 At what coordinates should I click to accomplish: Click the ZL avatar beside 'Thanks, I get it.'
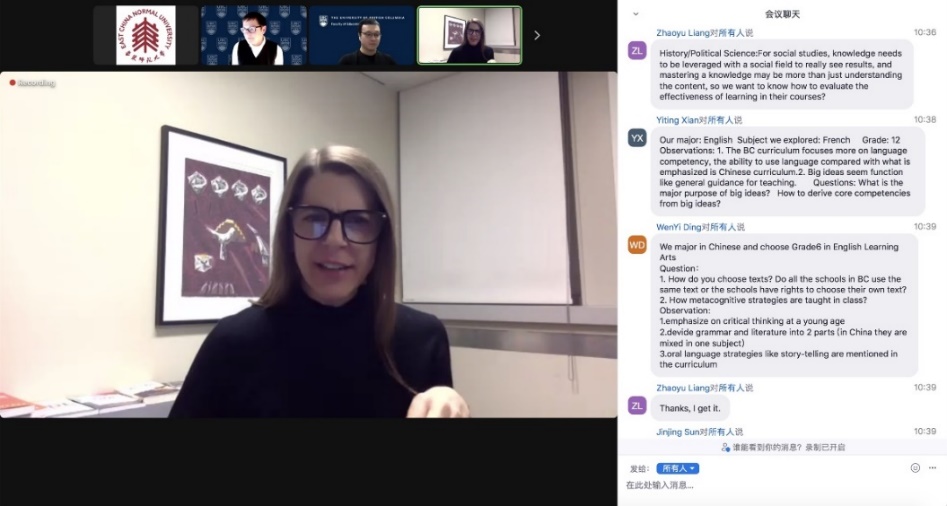[637, 406]
